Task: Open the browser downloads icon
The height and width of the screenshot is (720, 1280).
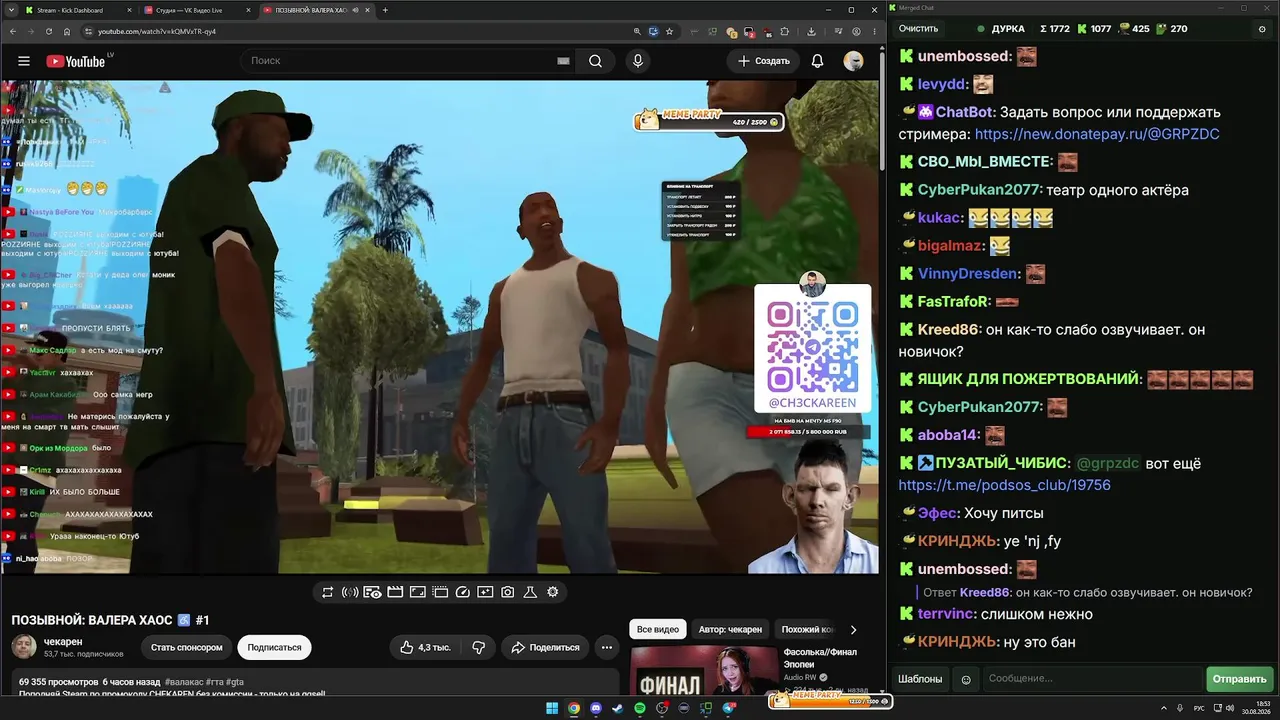Action: (x=811, y=31)
